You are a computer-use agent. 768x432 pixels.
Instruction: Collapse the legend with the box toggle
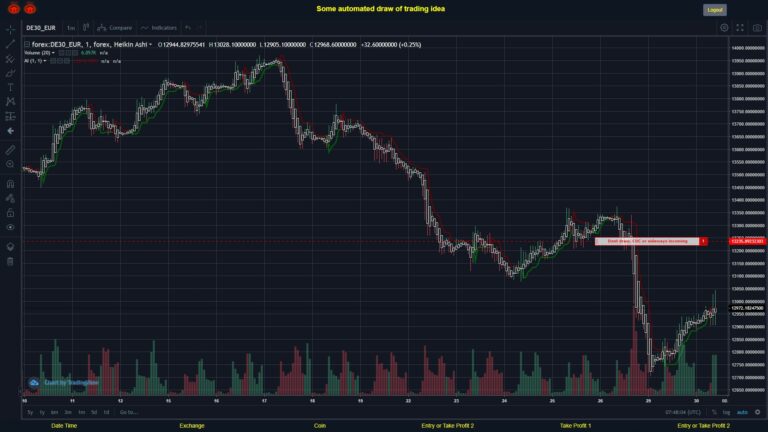pyautogui.click(x=27, y=45)
